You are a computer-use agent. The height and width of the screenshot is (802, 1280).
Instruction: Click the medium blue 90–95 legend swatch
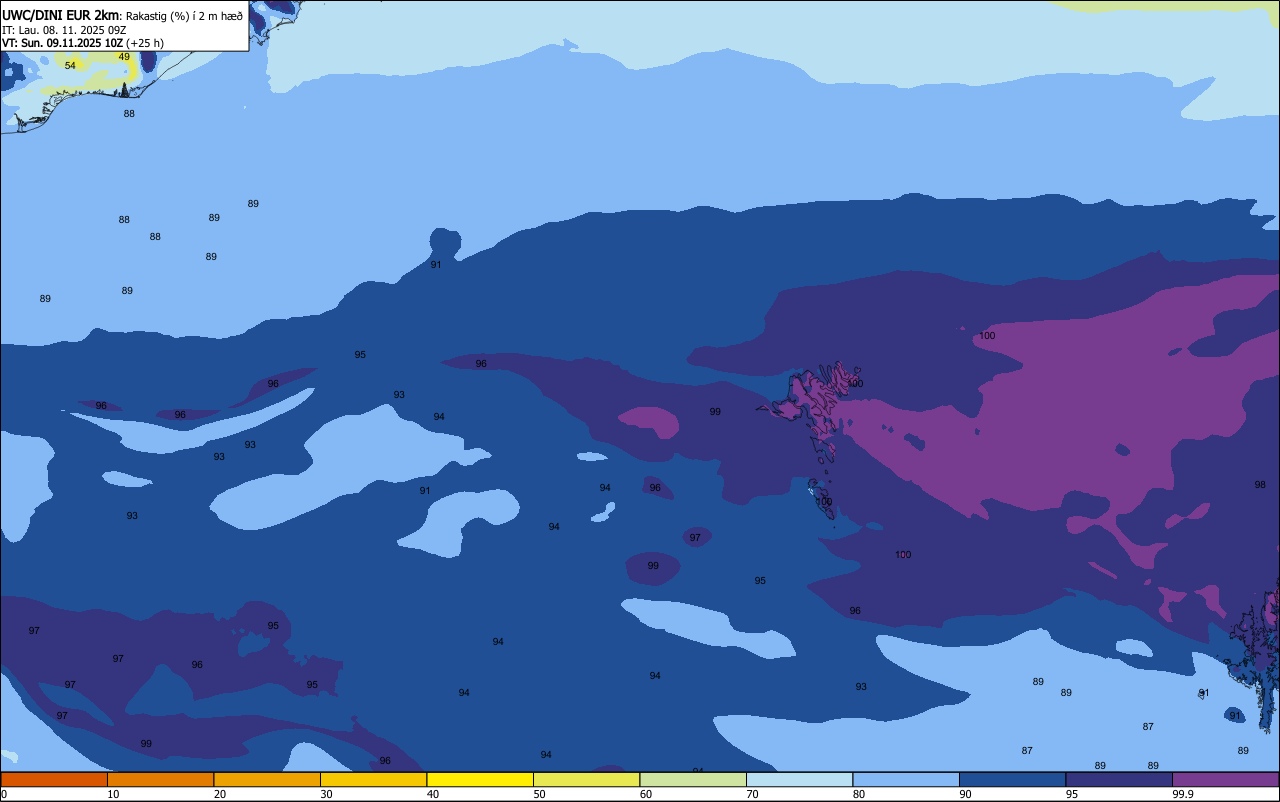click(1012, 779)
